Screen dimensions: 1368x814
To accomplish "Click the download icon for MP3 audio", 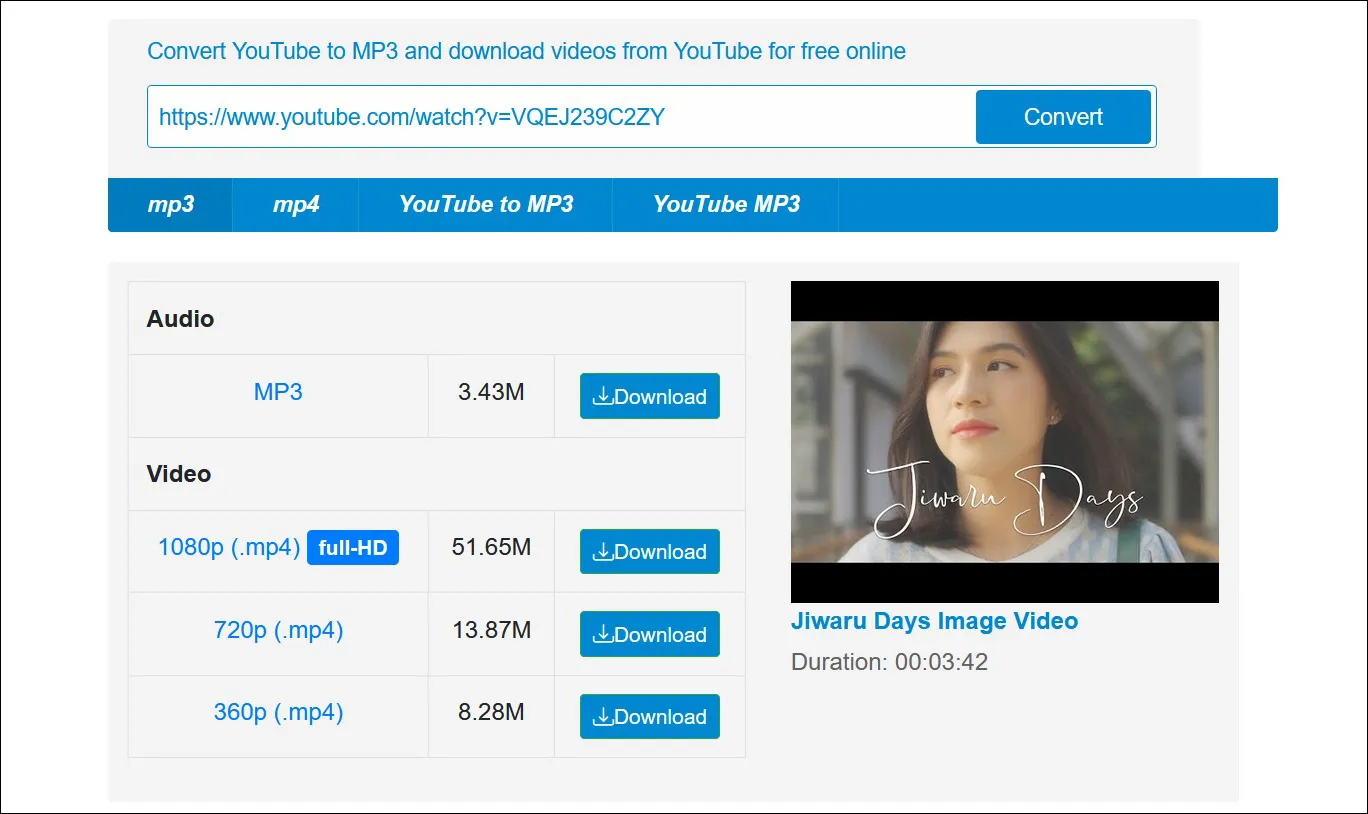I will (x=603, y=397).
